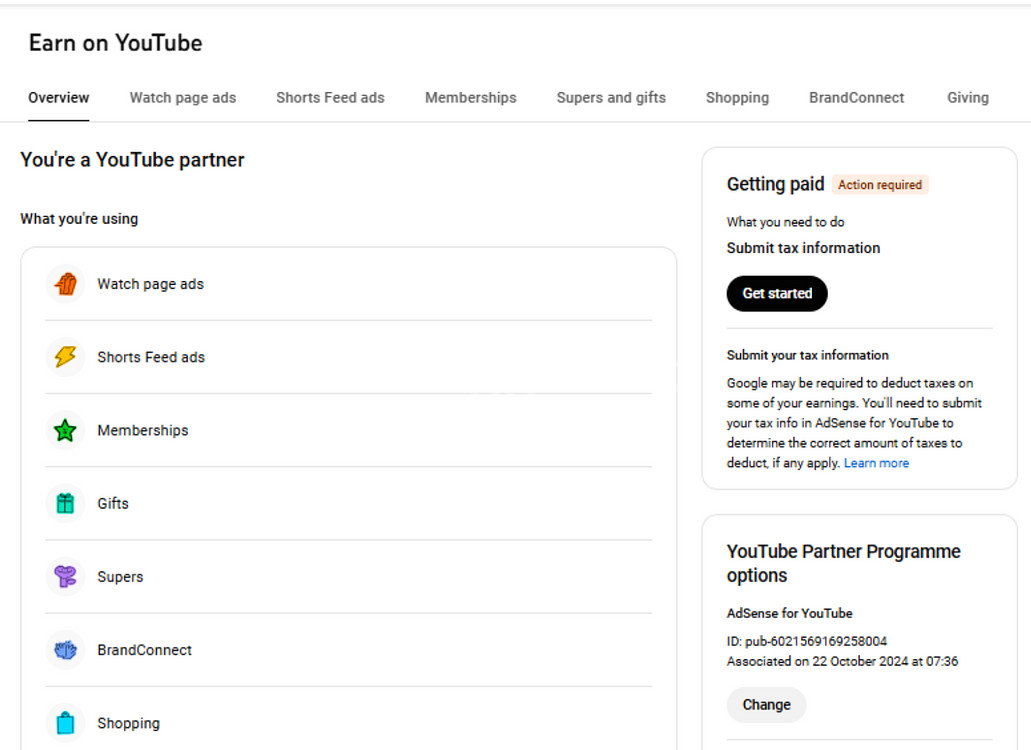Click the What you need to do label
This screenshot has height=750, width=1031.
click(786, 222)
